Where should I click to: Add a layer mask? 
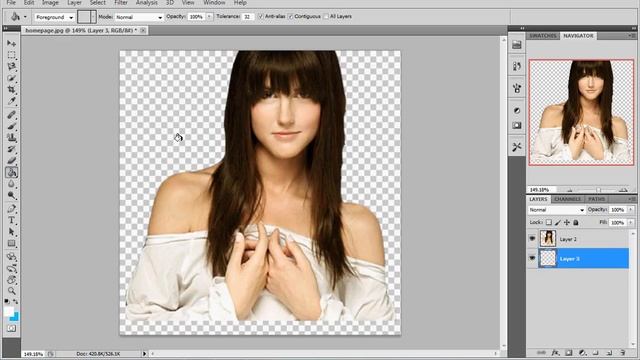coord(569,353)
